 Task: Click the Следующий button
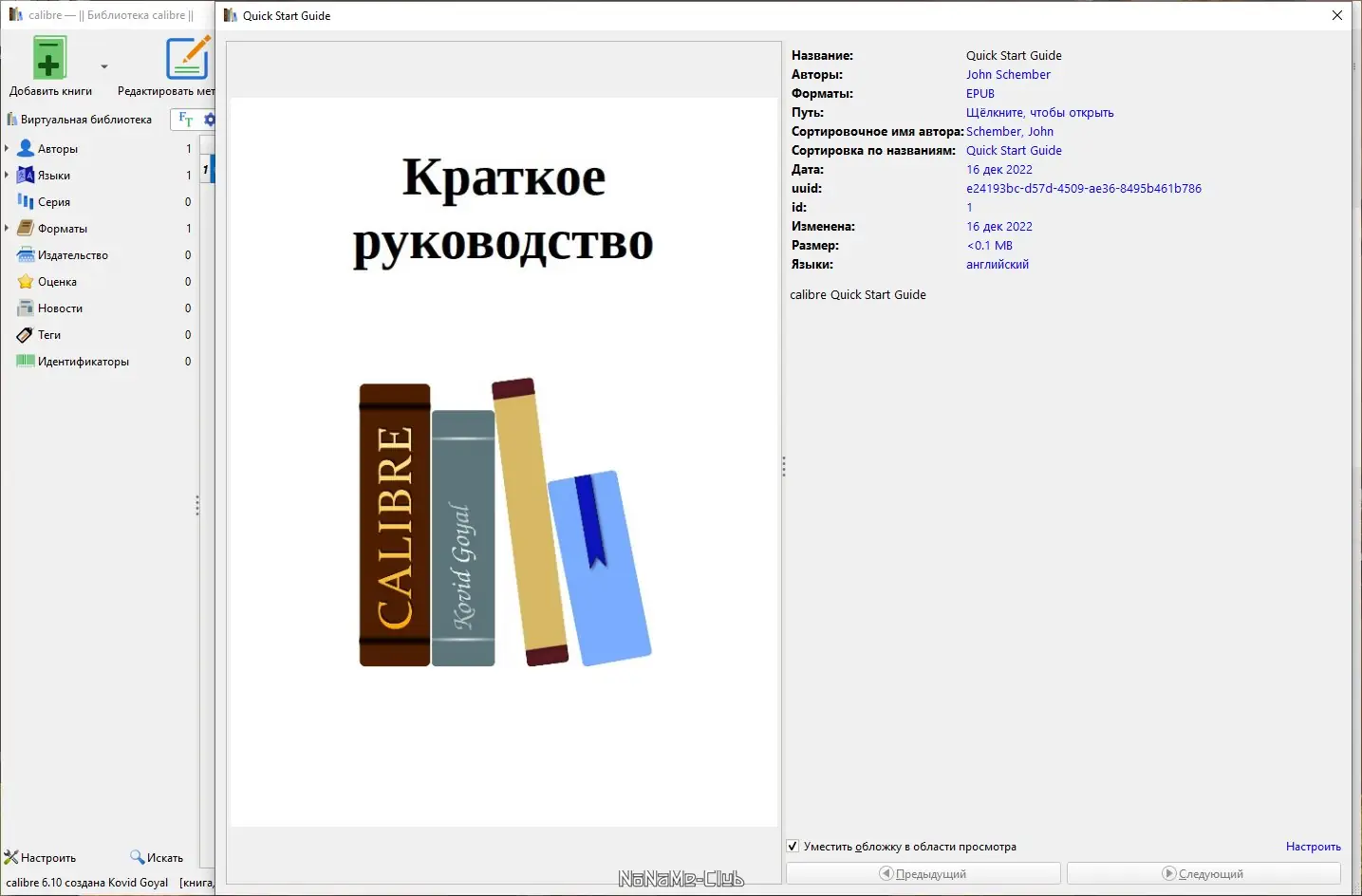(x=1203, y=873)
